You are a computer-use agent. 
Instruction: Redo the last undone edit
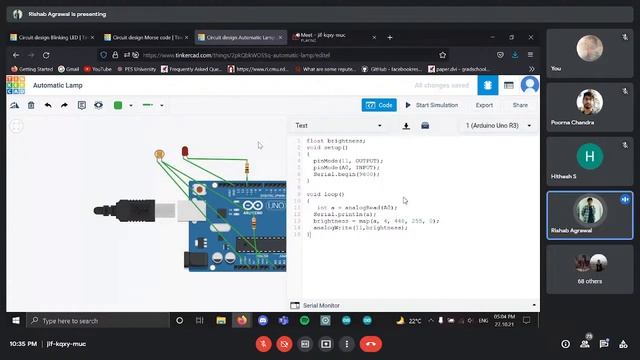tap(64, 105)
